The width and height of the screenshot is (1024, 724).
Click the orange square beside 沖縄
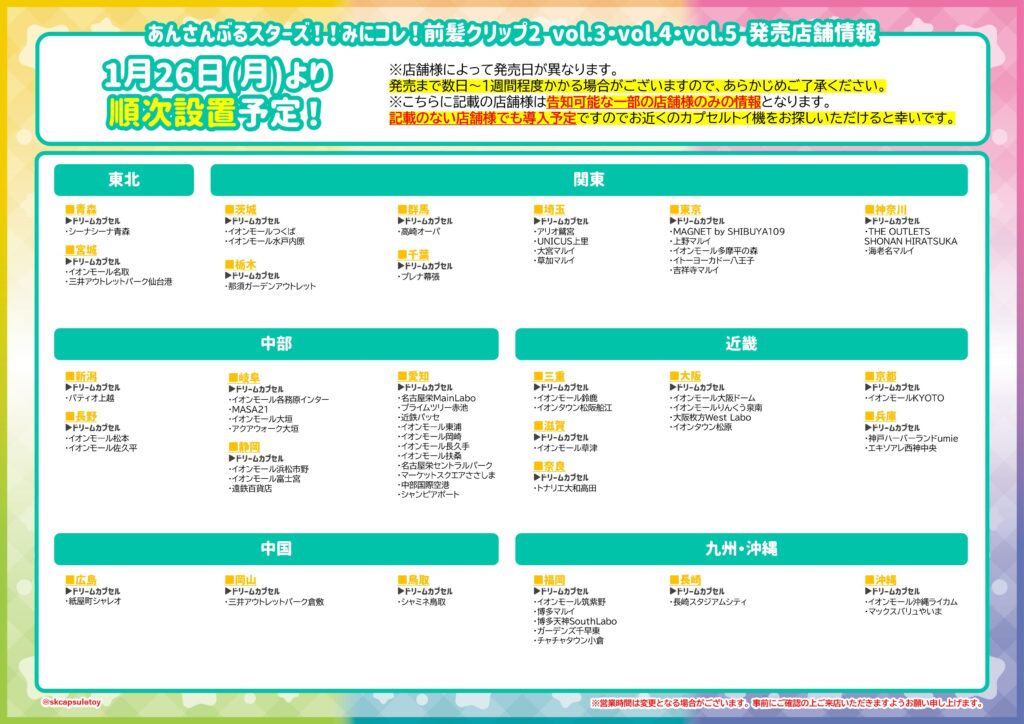(x=869, y=580)
